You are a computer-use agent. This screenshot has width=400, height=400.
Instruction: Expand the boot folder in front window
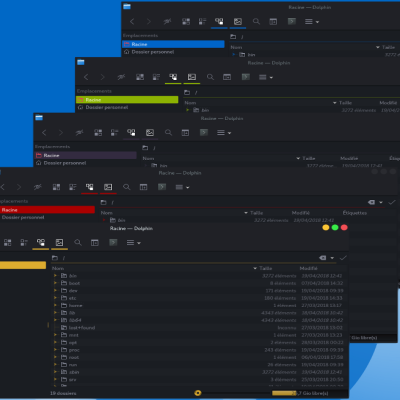coord(55,283)
